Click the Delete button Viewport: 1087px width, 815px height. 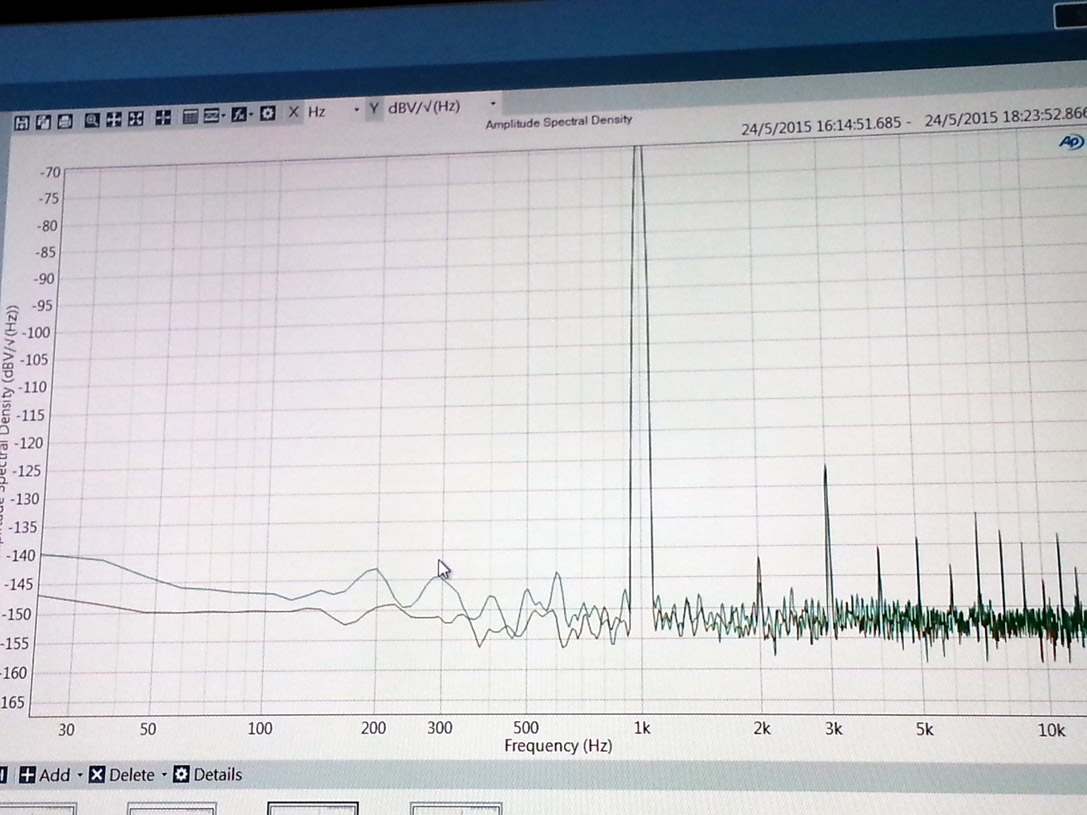point(122,775)
